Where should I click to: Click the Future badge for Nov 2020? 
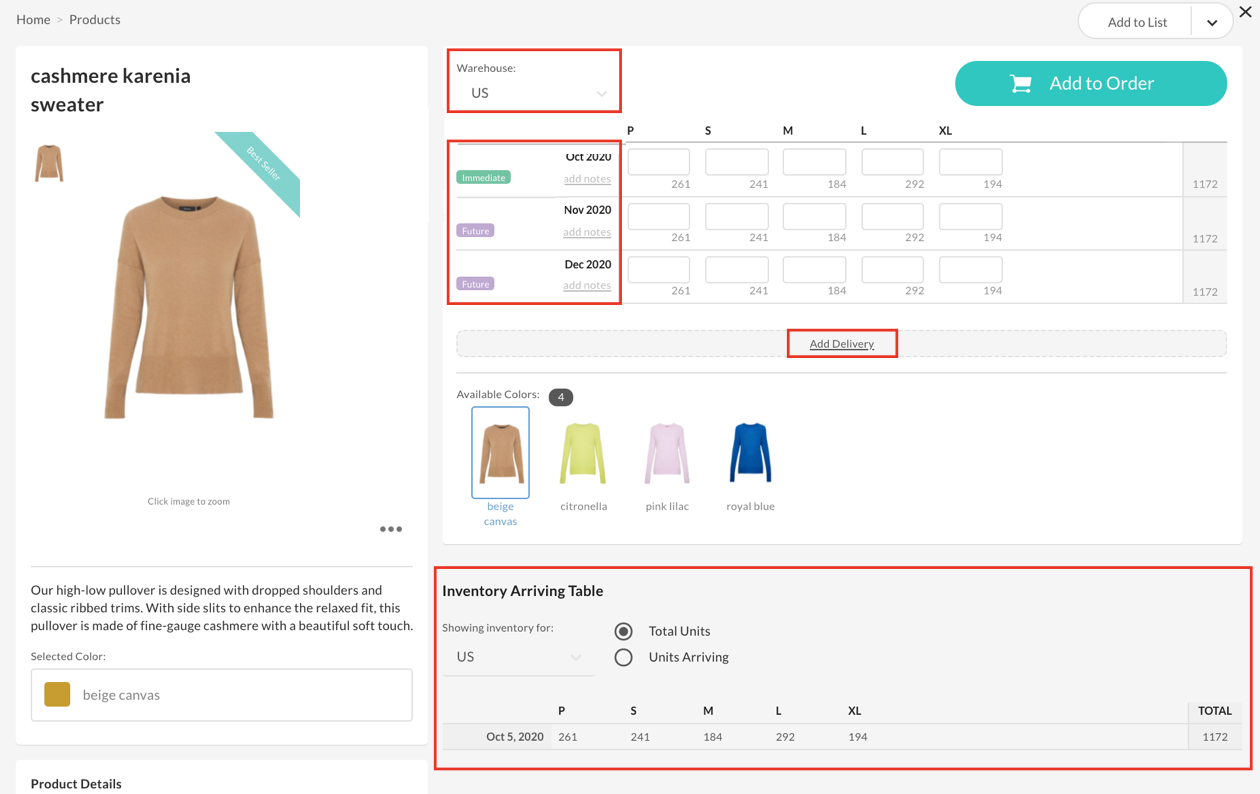pyautogui.click(x=475, y=229)
